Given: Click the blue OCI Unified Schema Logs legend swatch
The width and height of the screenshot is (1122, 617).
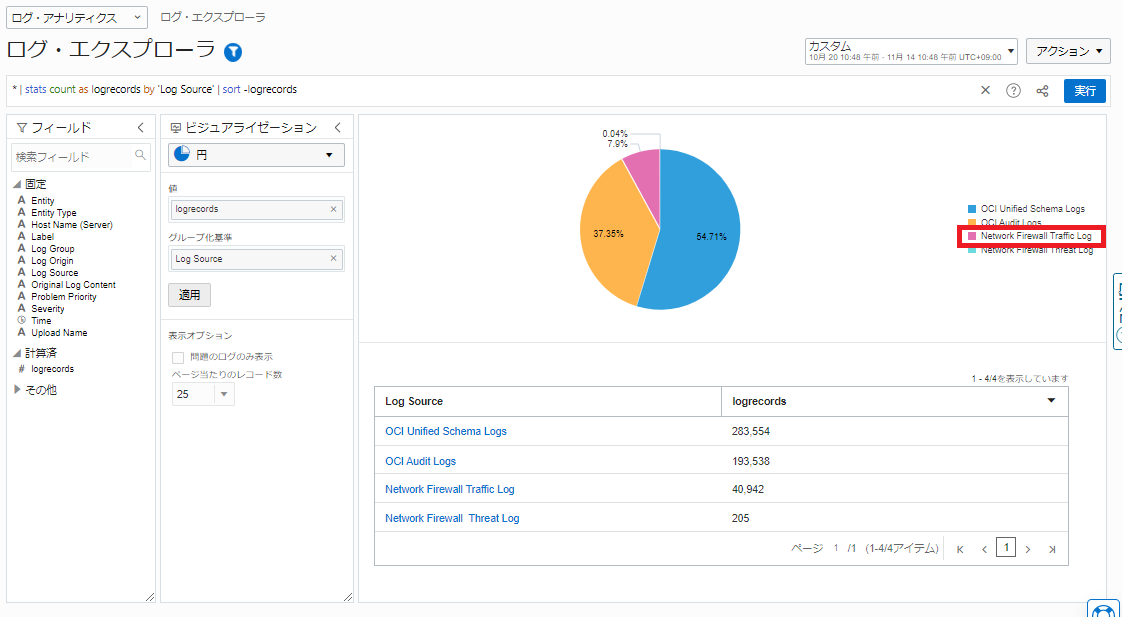Looking at the screenshot, I should tap(971, 209).
